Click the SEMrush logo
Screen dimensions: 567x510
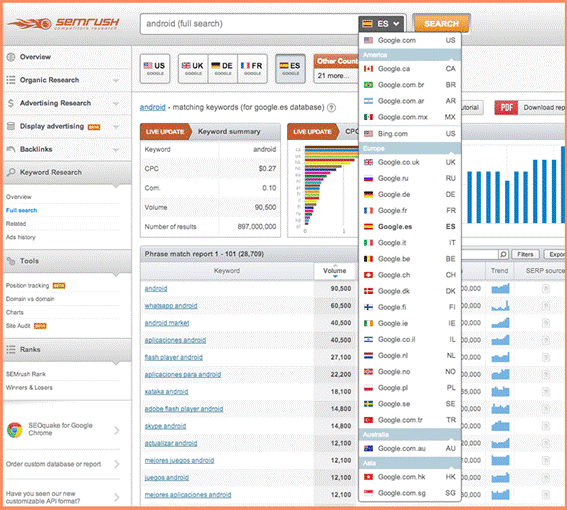coord(63,24)
